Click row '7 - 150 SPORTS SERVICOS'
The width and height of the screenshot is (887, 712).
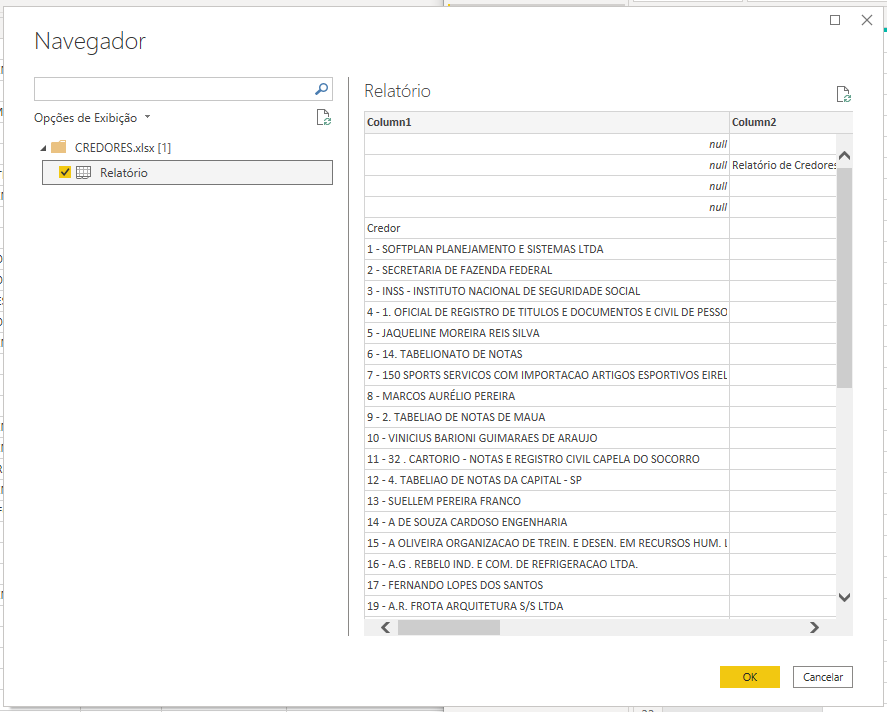coord(547,375)
